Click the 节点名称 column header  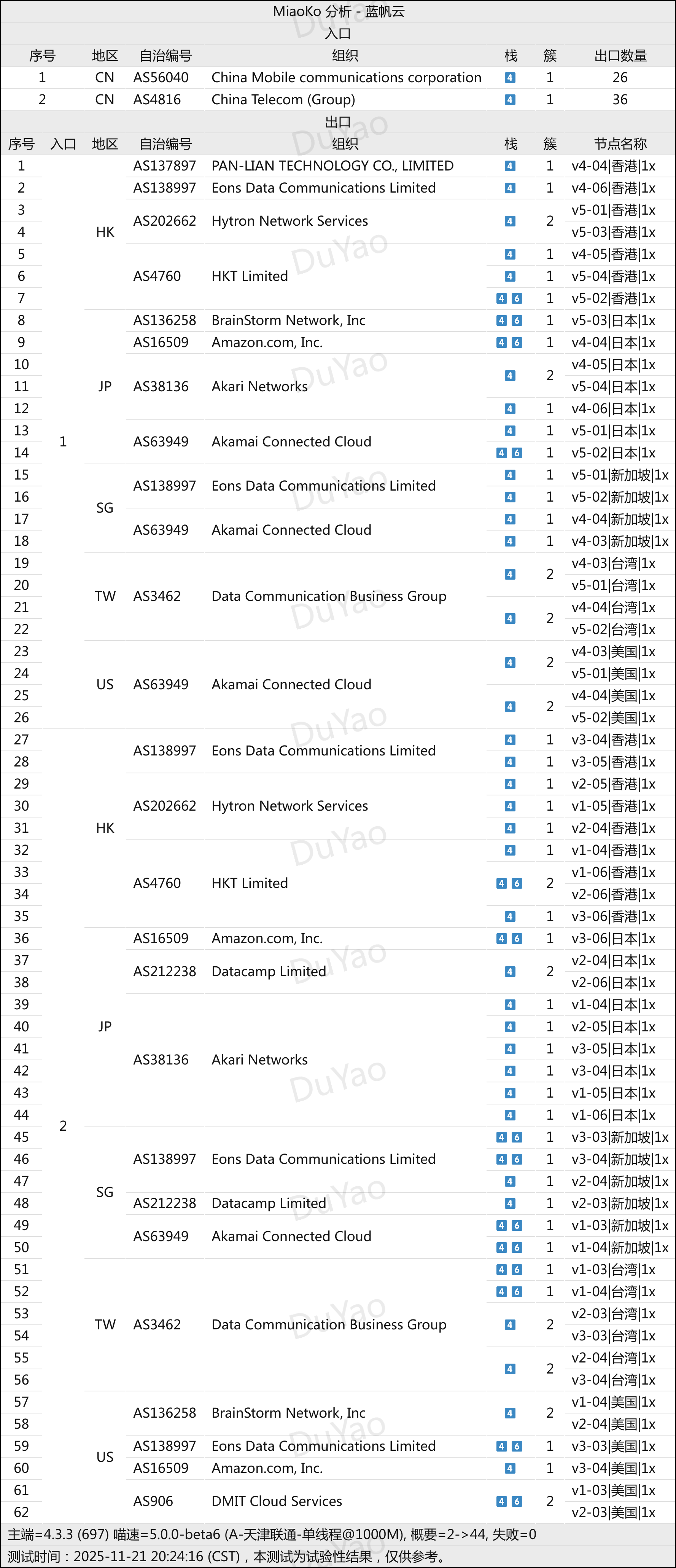click(x=620, y=144)
